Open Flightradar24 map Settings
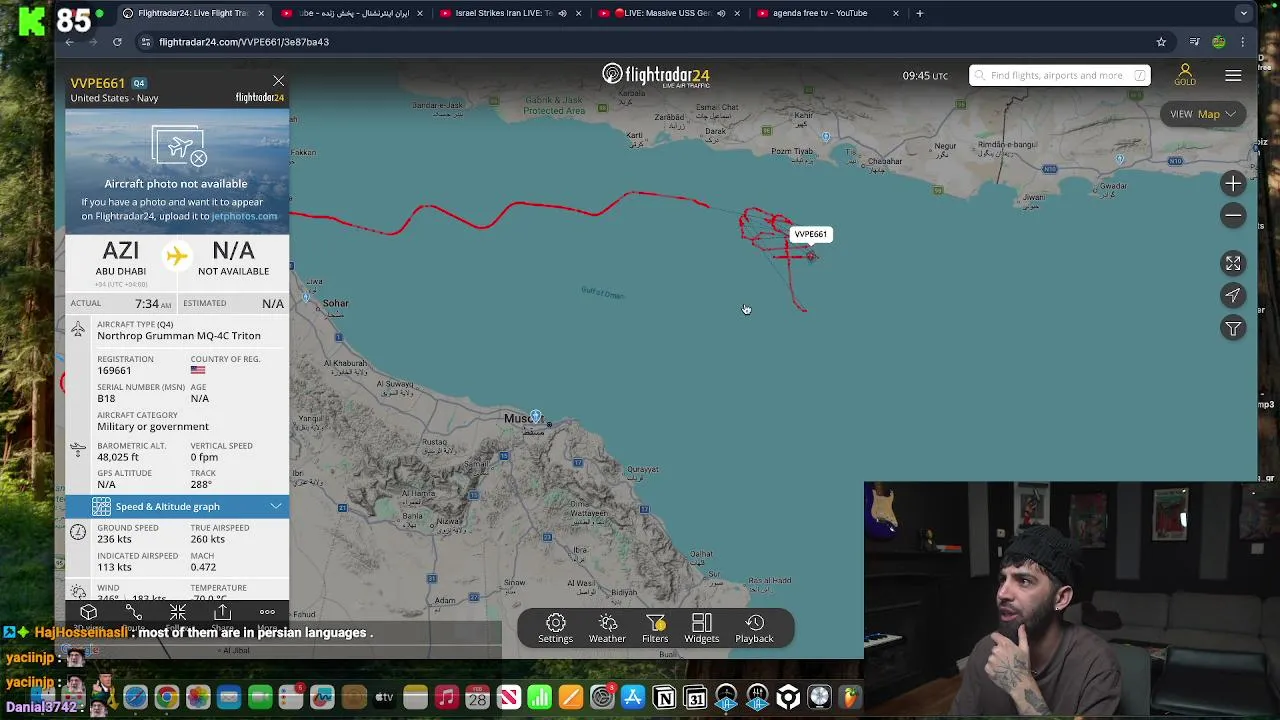Screen dimensions: 1280x720 pos(555,628)
